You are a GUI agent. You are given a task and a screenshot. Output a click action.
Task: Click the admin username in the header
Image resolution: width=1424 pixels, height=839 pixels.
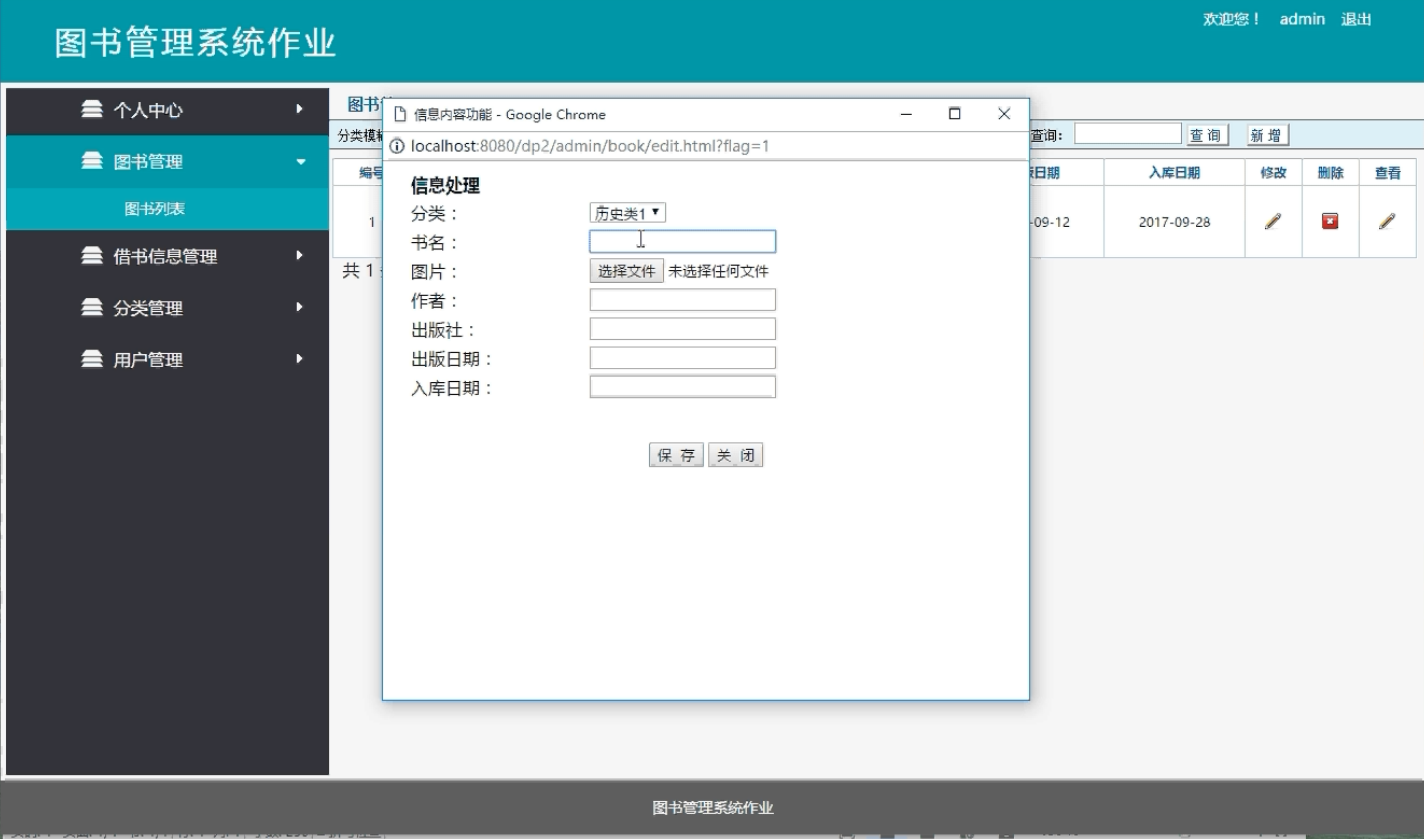(x=1302, y=19)
